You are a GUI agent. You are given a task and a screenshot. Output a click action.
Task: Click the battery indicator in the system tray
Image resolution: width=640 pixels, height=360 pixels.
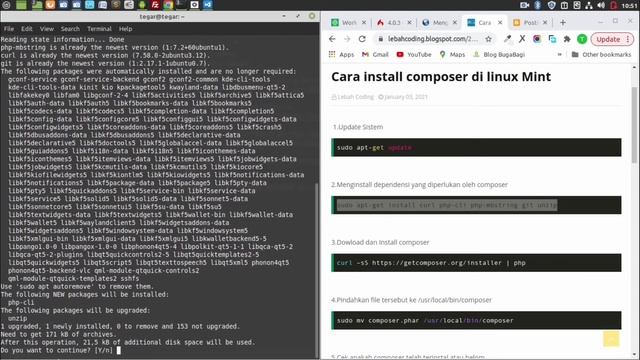[613, 5]
